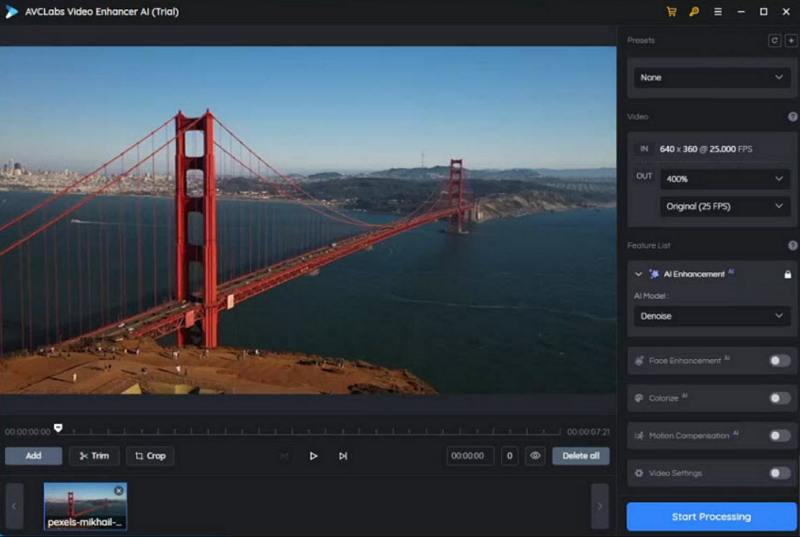
Task: Click the remove icon on video thumbnail
Action: [119, 491]
